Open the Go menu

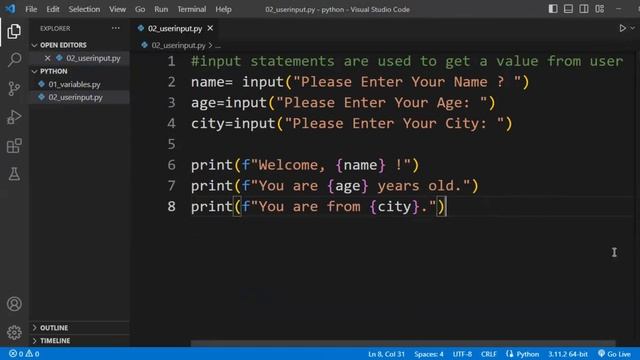tap(140, 9)
